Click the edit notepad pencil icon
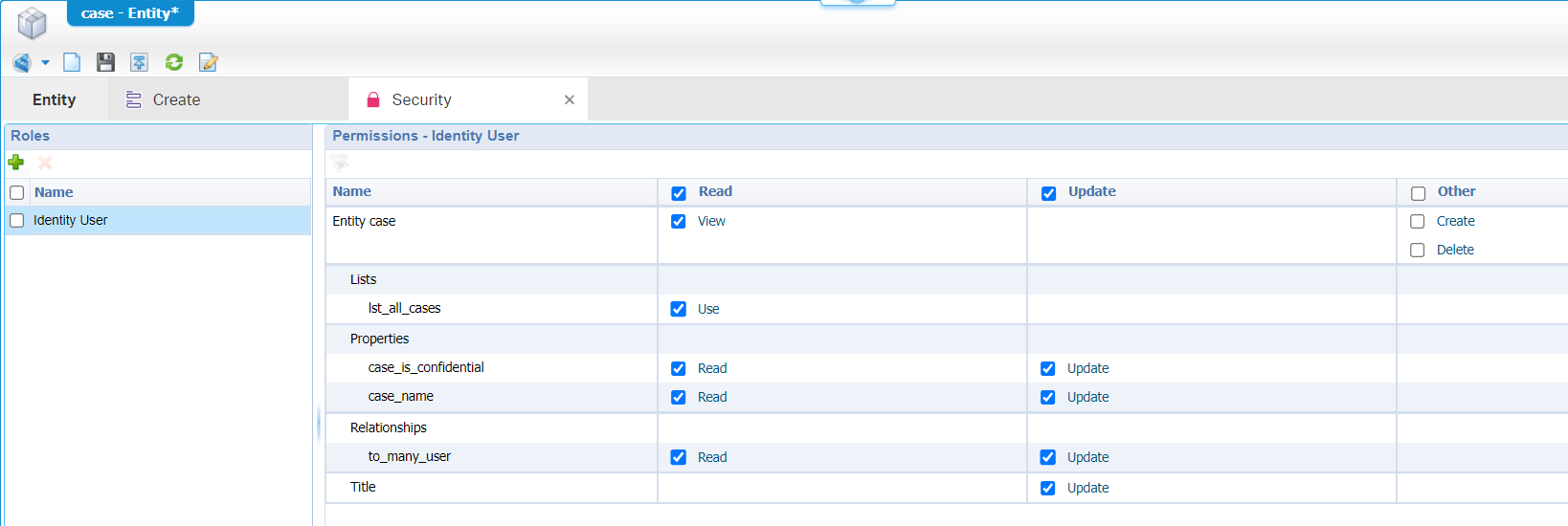This screenshot has width=1568, height=526. point(208,62)
